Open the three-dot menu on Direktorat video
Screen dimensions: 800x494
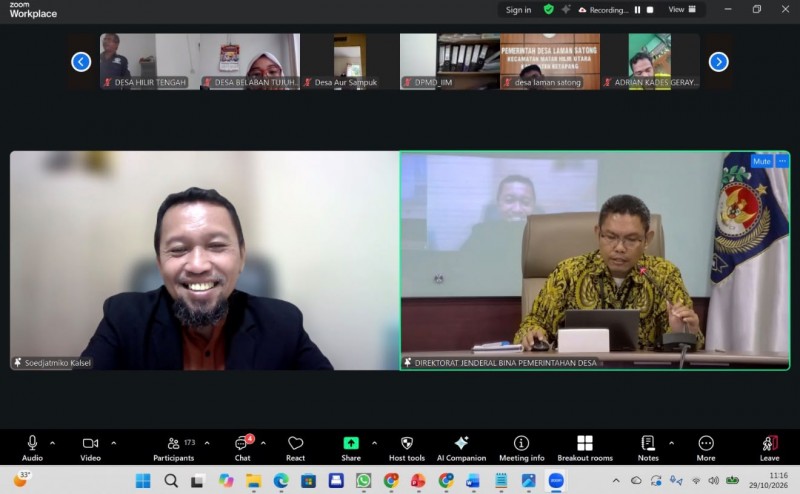pyautogui.click(x=782, y=161)
